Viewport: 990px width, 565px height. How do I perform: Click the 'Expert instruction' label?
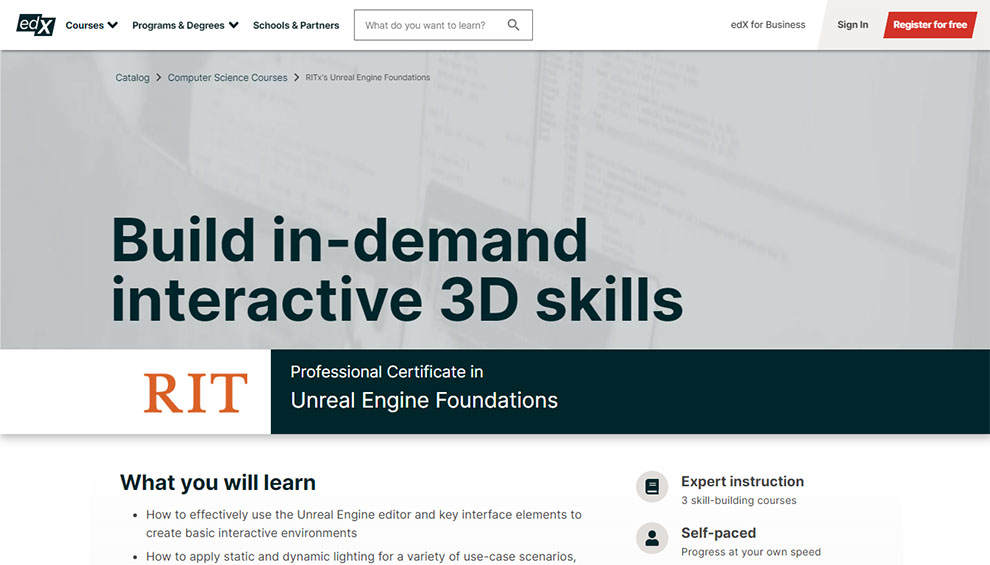[742, 481]
